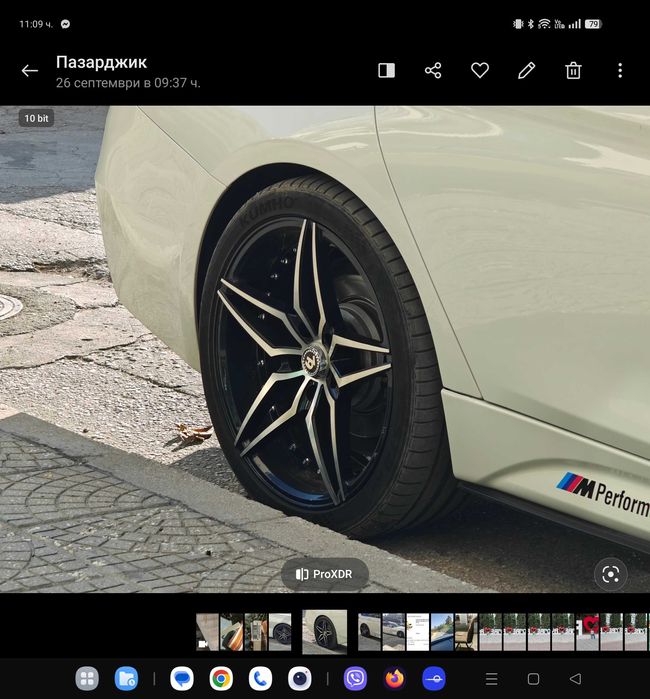650x699 pixels.
Task: Open the split-view compare icon
Action: (x=387, y=70)
